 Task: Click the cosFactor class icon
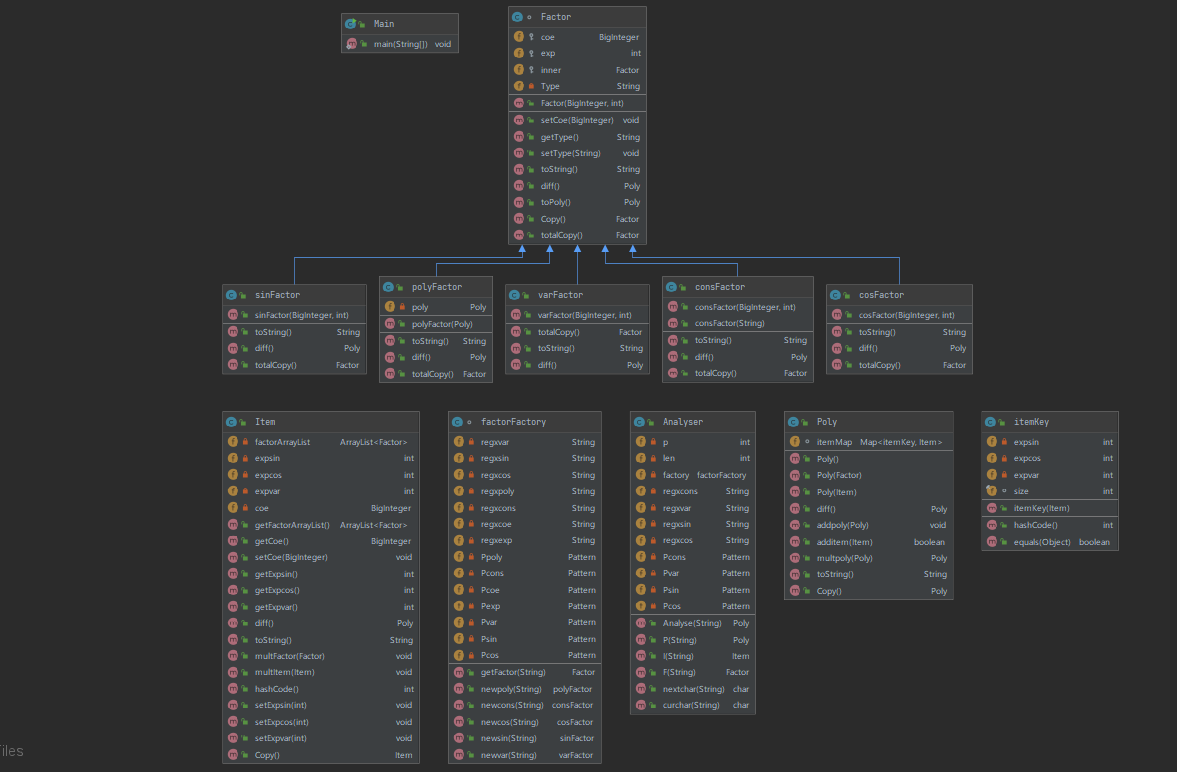[835, 295]
